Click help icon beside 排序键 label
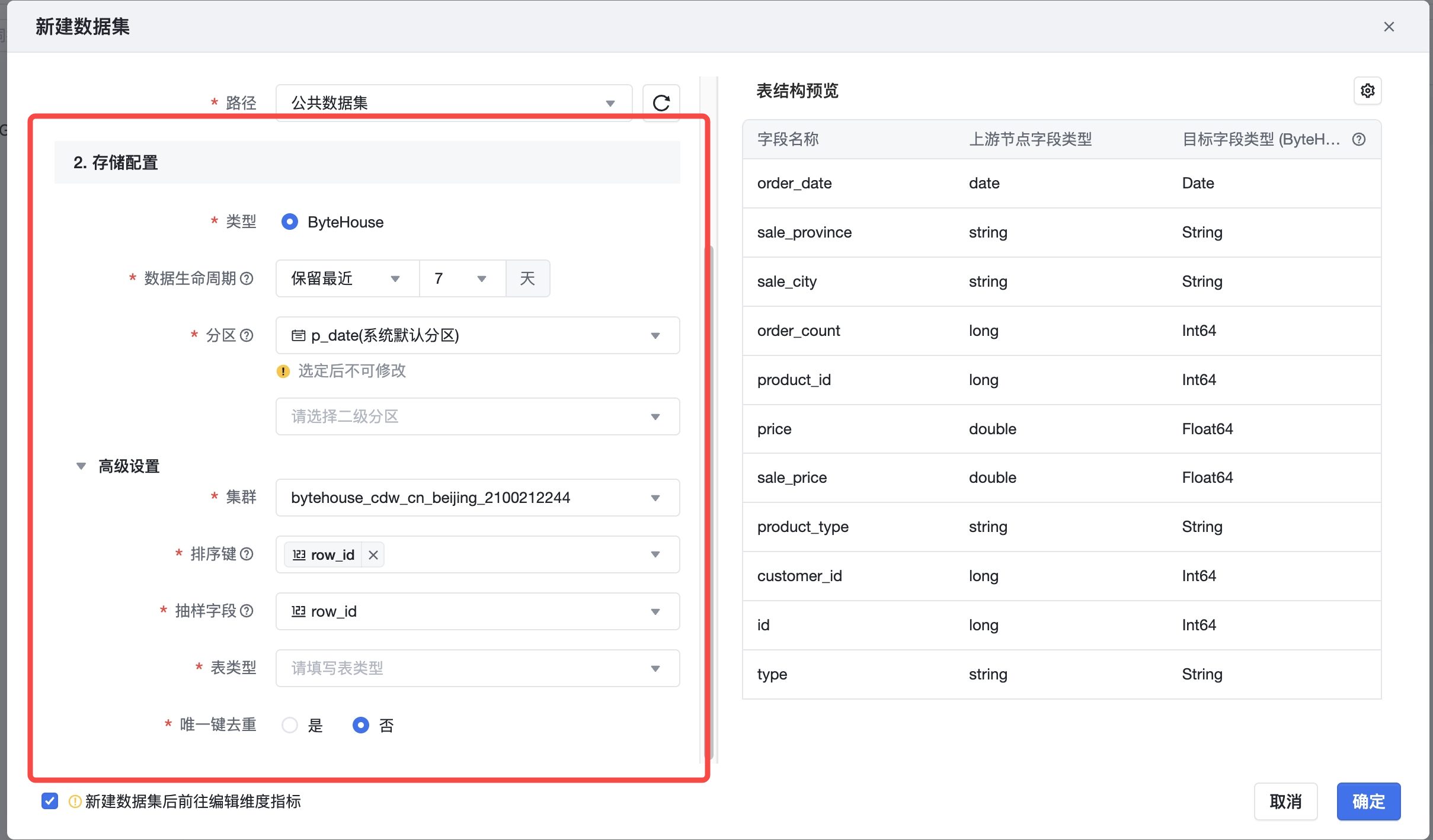The image size is (1433, 840). point(247,554)
